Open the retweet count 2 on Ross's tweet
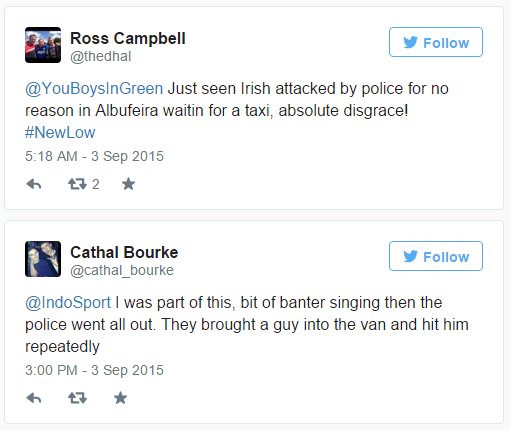The height and width of the screenshot is (431, 511). click(x=96, y=184)
